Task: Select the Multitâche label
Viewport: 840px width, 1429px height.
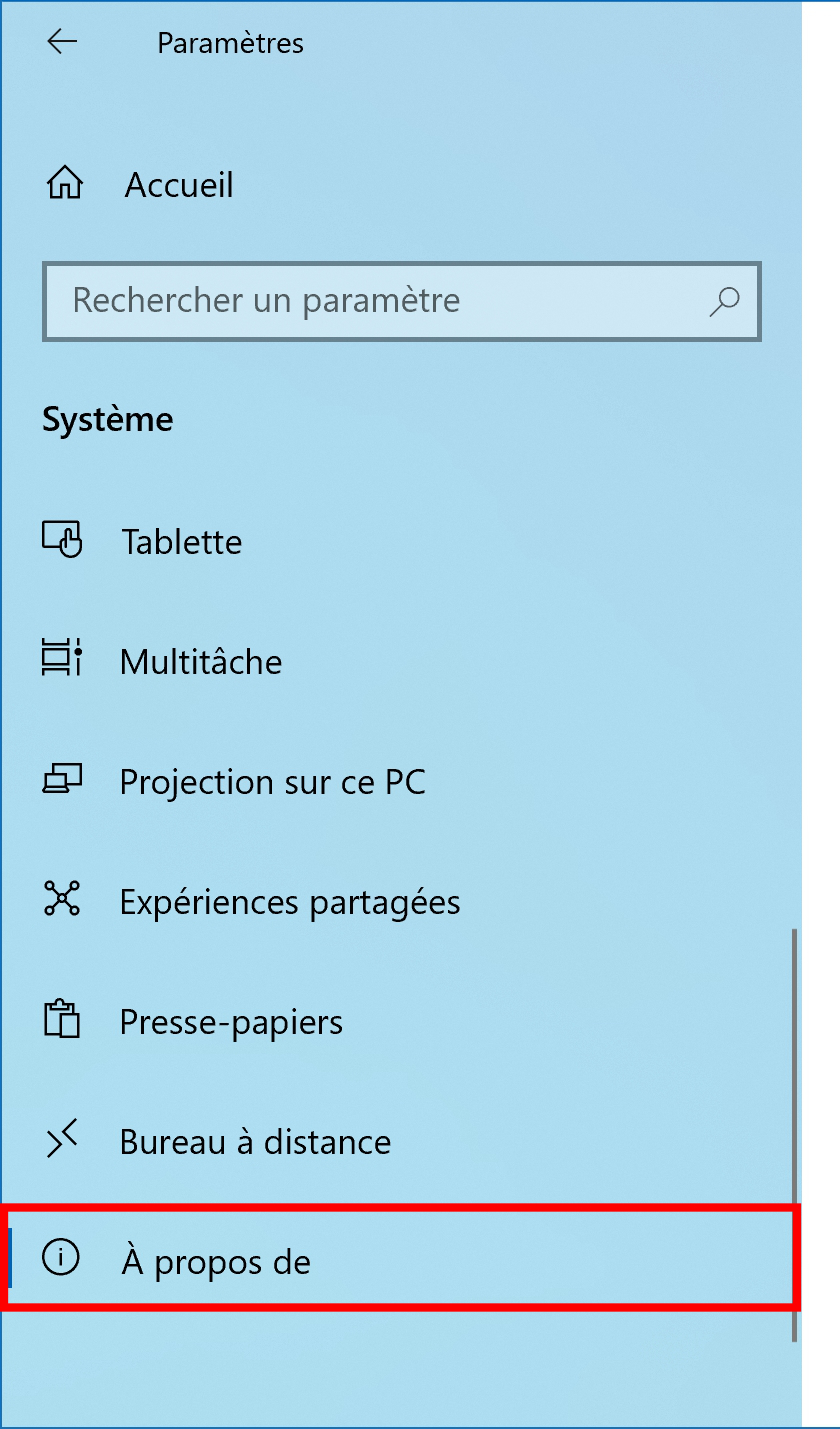Action: coord(201,661)
